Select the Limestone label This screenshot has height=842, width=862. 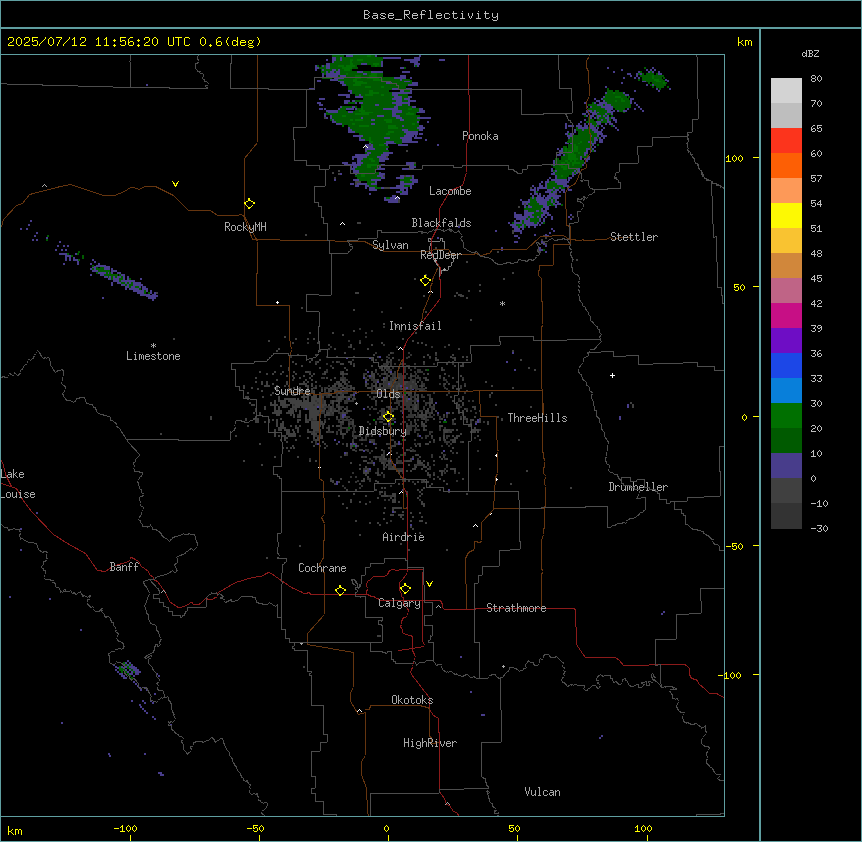click(153, 356)
